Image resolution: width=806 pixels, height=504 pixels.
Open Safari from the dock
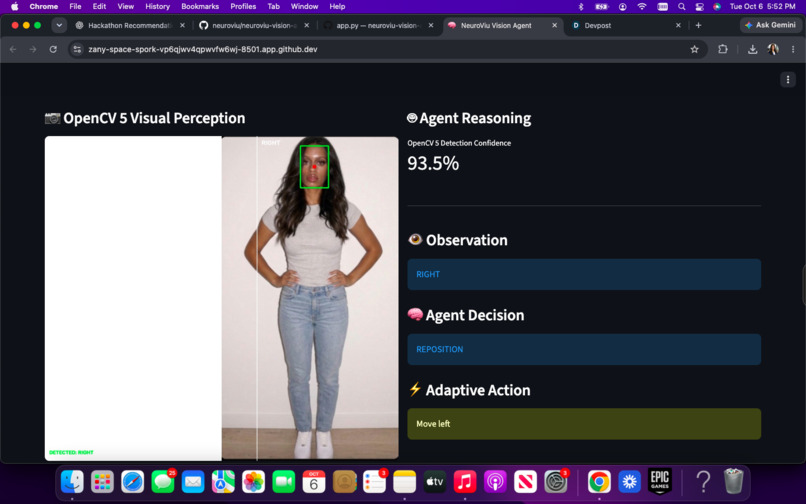(133, 482)
